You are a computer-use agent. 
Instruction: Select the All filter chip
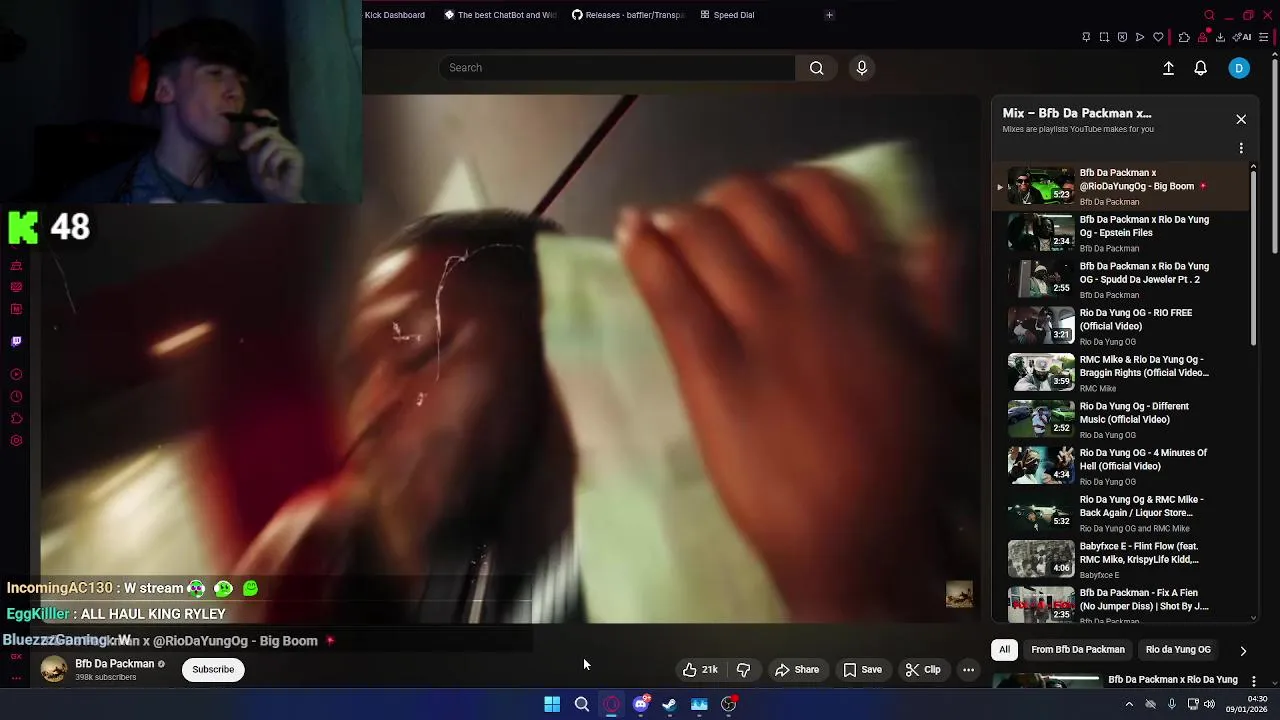click(1004, 650)
